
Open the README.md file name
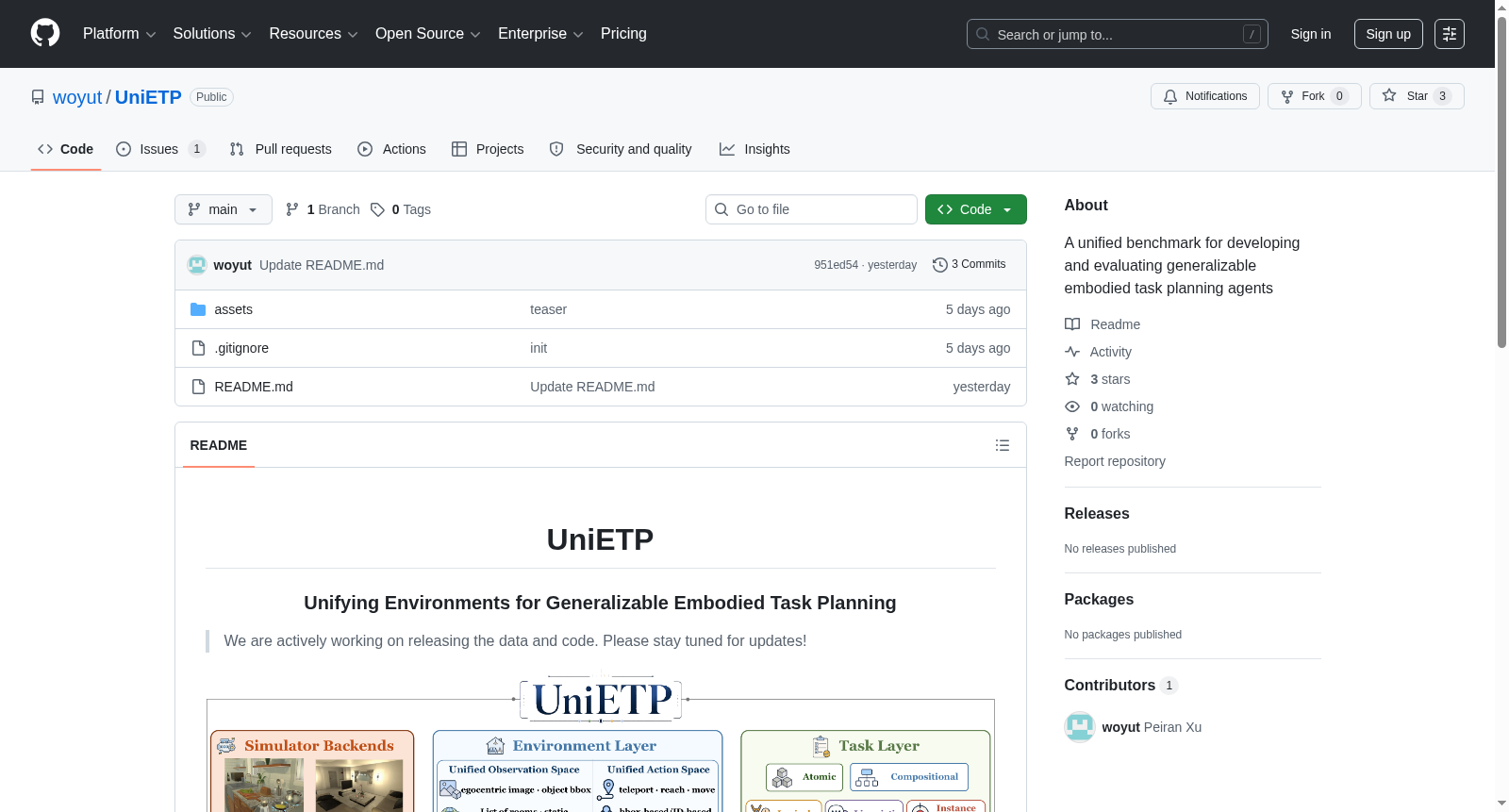coord(254,387)
